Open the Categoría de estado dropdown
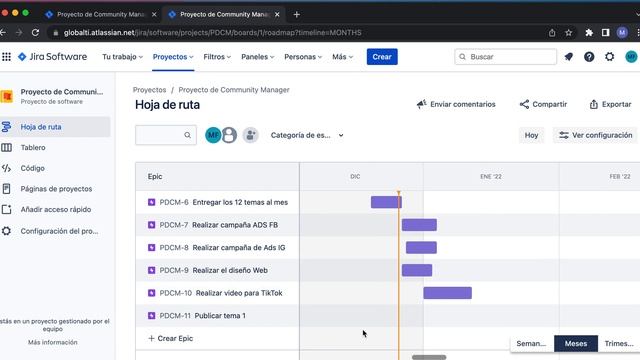 click(307, 135)
